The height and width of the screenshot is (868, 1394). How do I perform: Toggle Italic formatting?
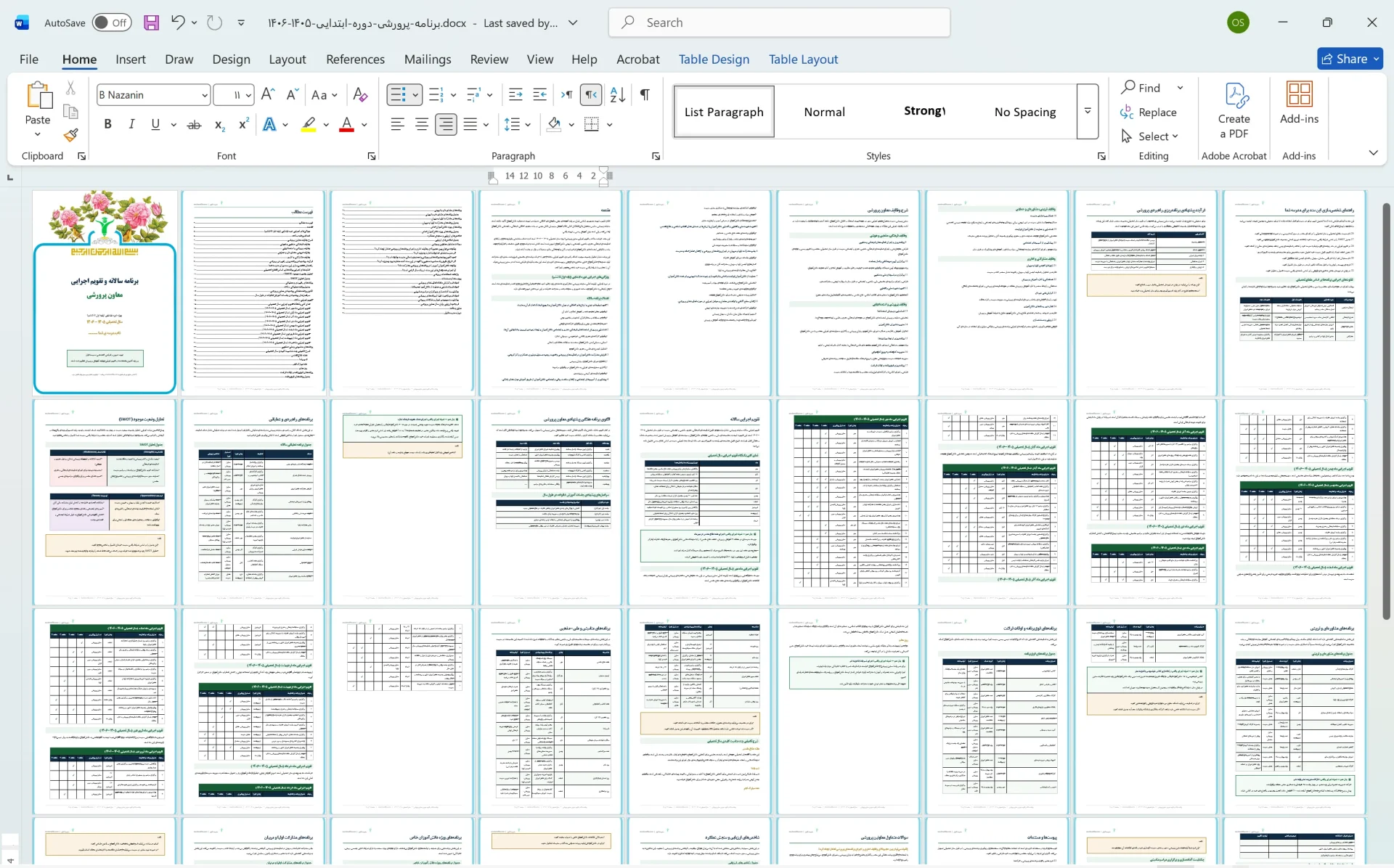click(131, 125)
